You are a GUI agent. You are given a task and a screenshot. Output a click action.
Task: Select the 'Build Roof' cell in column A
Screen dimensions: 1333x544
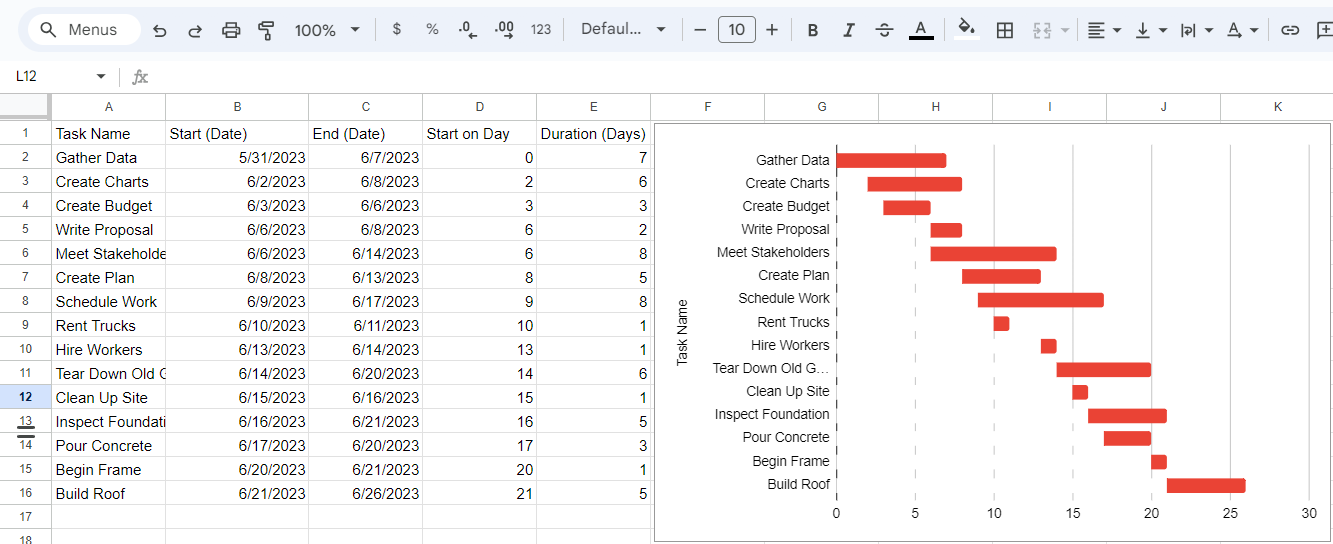(109, 493)
